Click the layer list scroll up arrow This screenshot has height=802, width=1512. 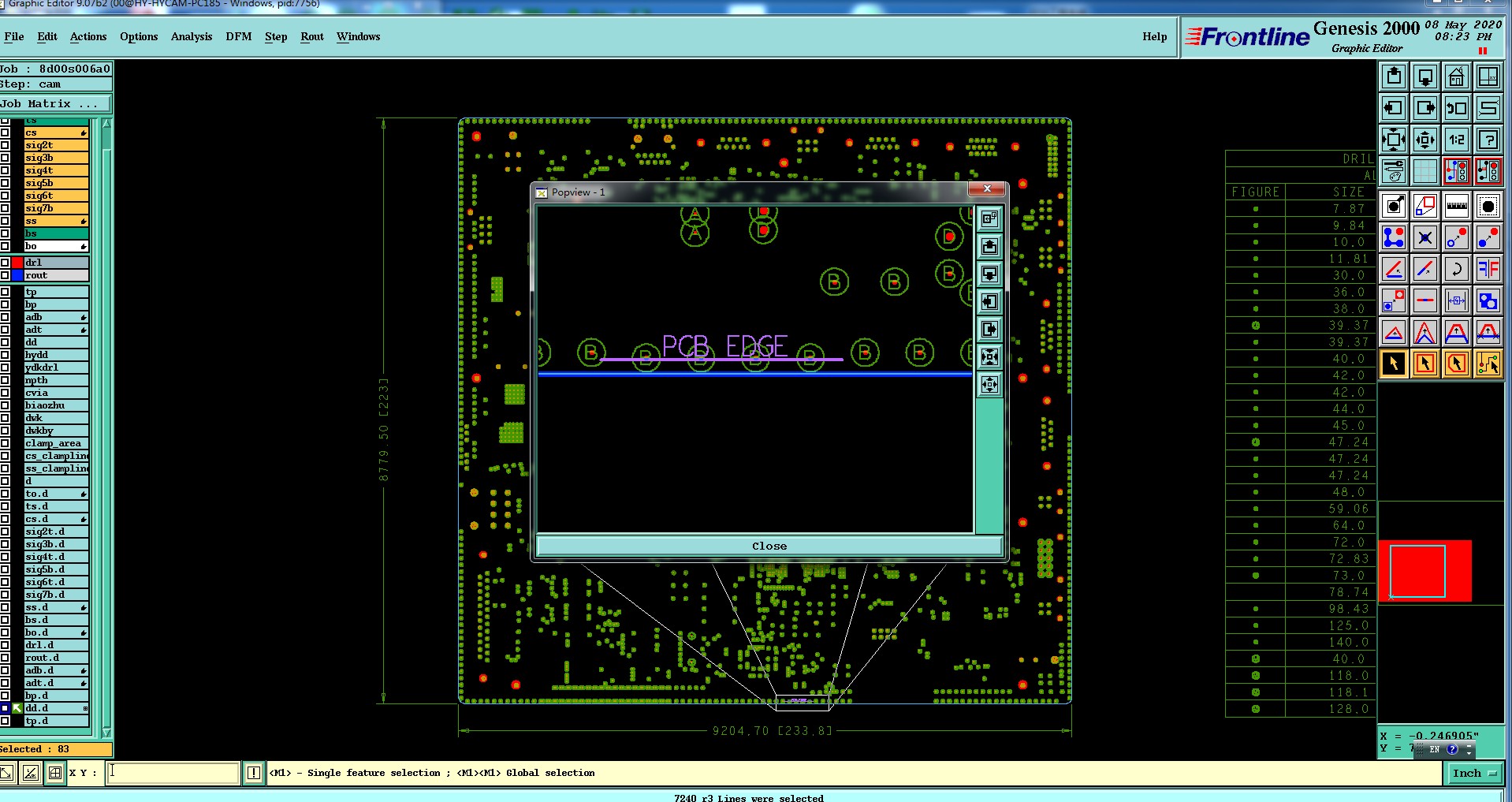(106, 124)
